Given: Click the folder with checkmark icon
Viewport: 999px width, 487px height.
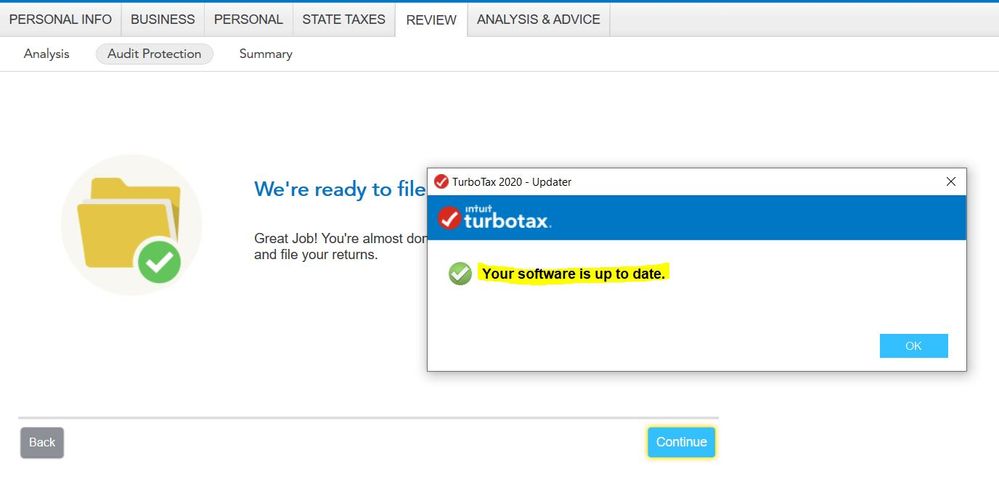Looking at the screenshot, I should coord(131,225).
